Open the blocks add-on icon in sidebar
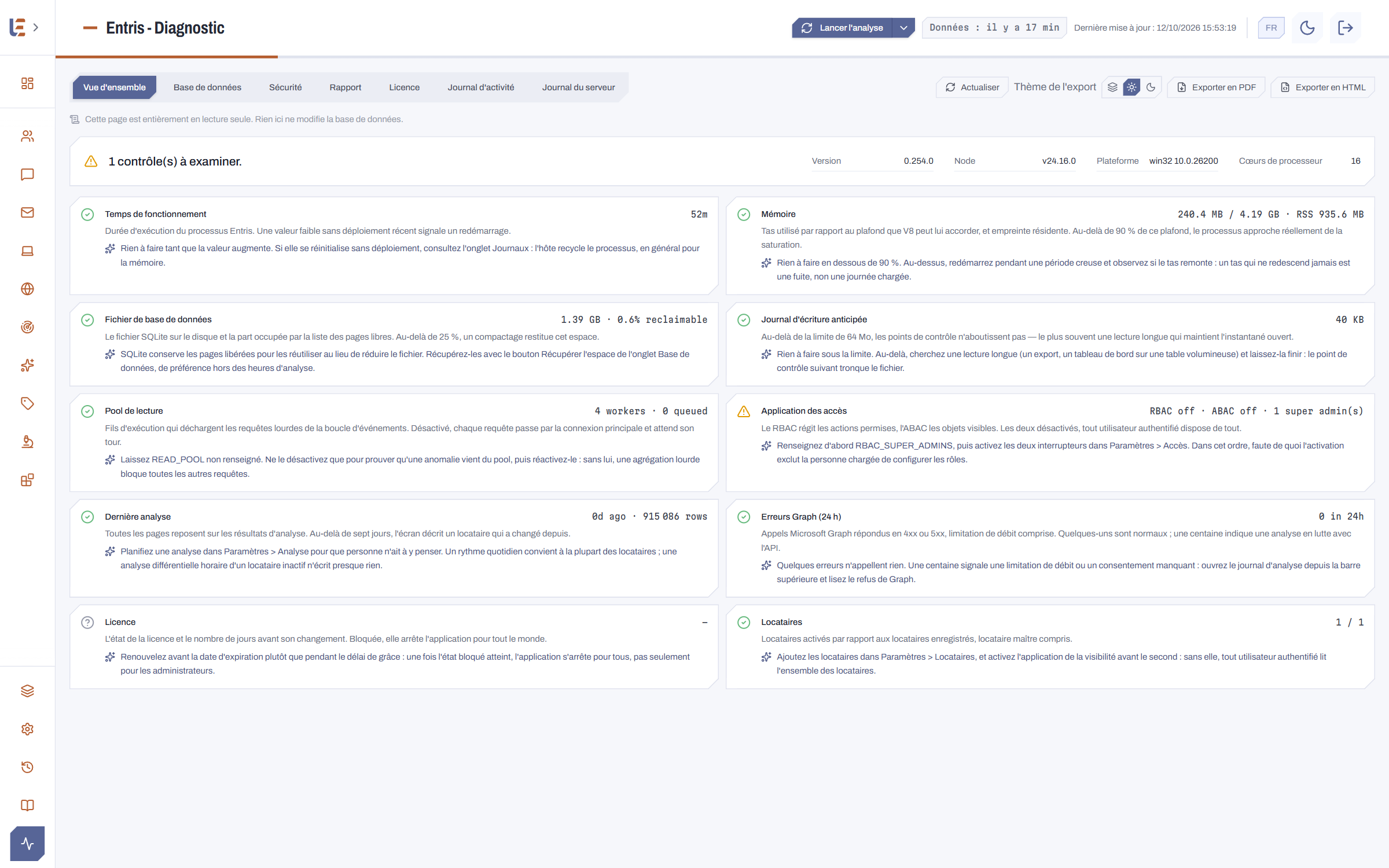Image resolution: width=1389 pixels, height=868 pixels. 27,480
